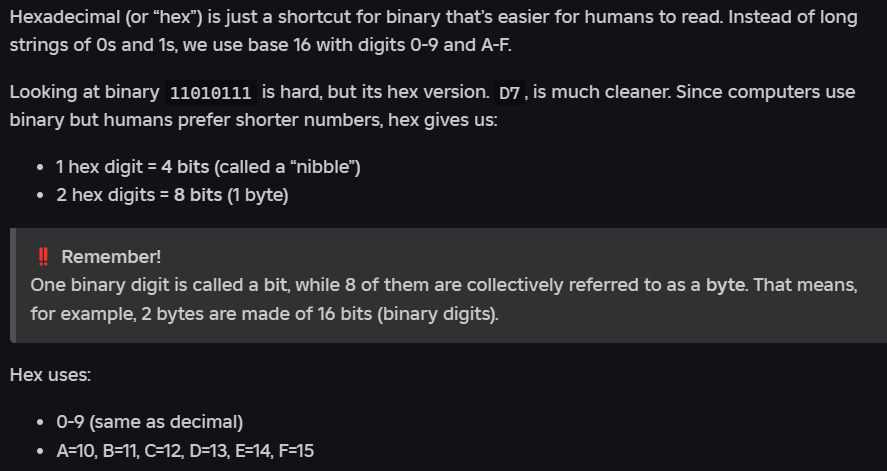
Task: Click the "Remember!" callout heading
Action: click(111, 257)
